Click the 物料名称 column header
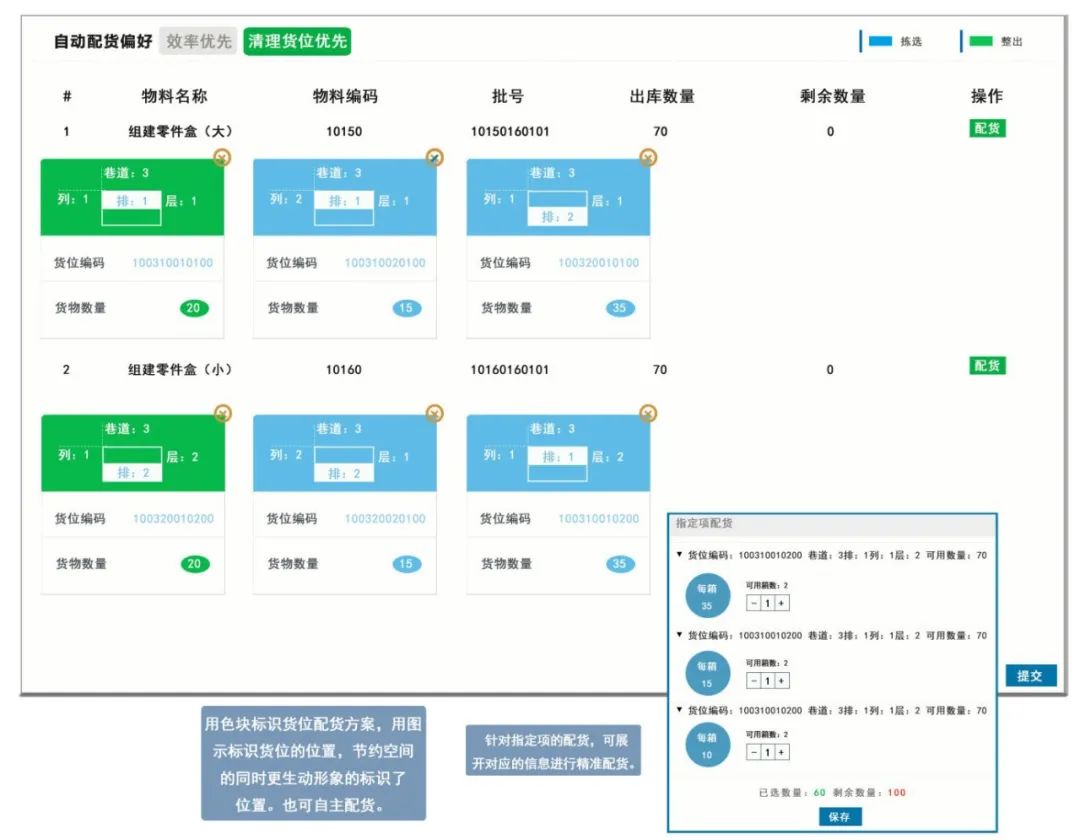 pos(174,96)
